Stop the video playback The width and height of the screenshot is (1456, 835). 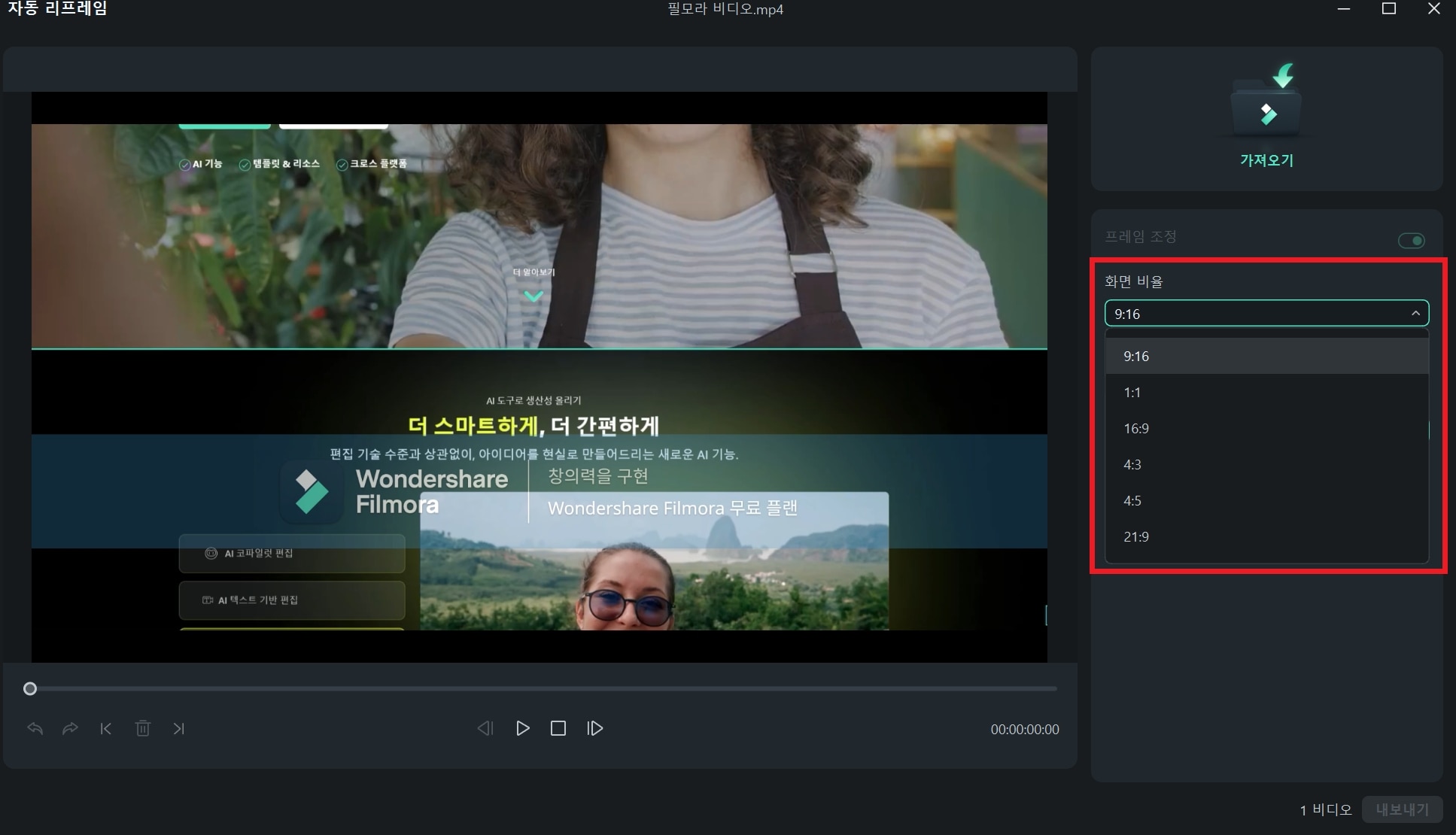[x=558, y=728]
